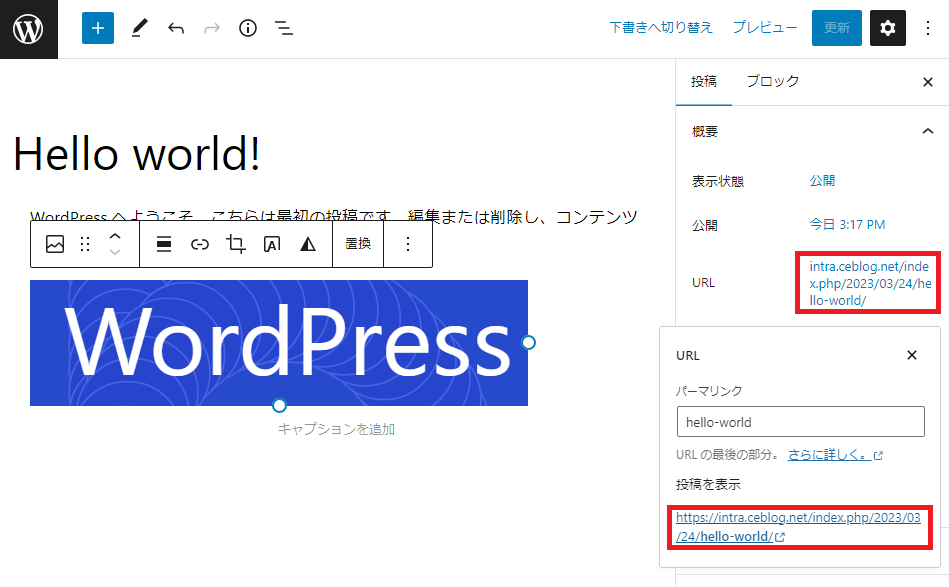949x587 pixels.
Task: Open image alignment options
Action: tap(163, 244)
